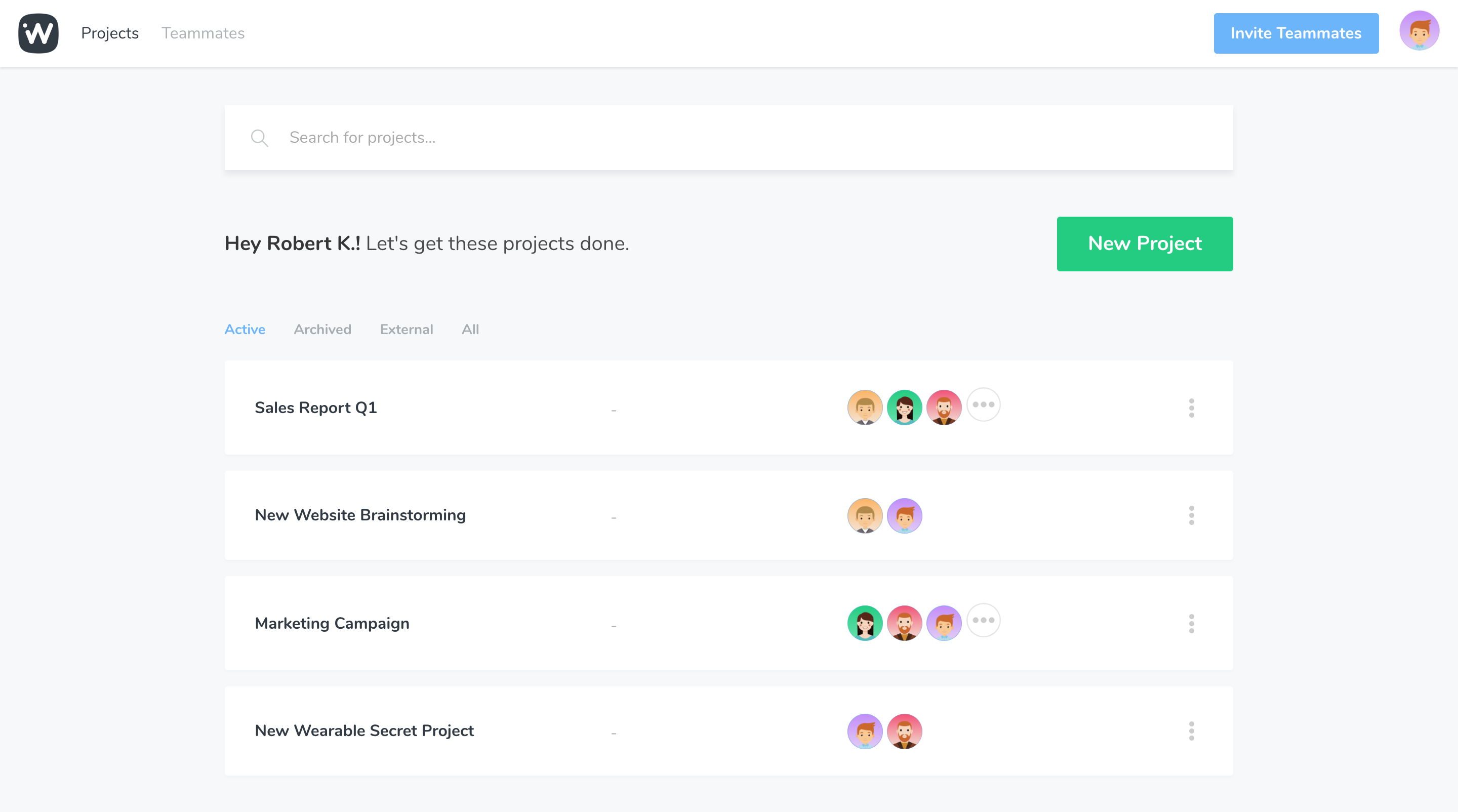Image resolution: width=1458 pixels, height=812 pixels.
Task: Switch to the External projects tab
Action: point(406,330)
